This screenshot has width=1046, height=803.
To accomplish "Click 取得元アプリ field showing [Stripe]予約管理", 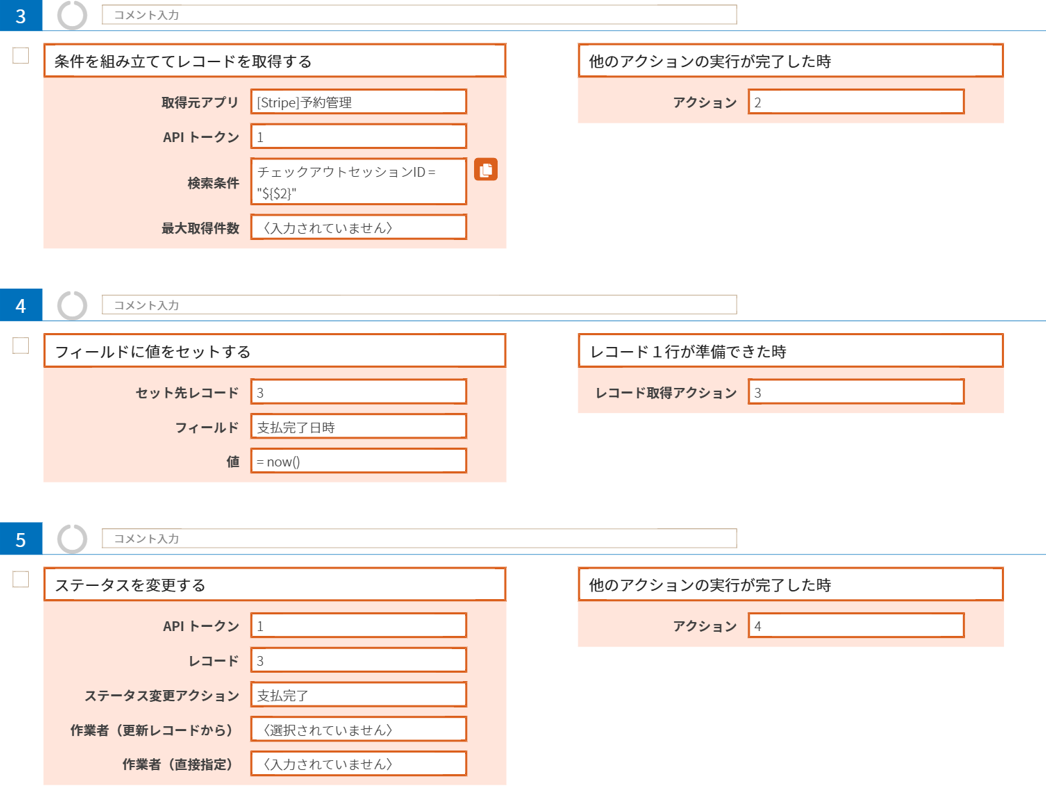I will click(x=358, y=102).
